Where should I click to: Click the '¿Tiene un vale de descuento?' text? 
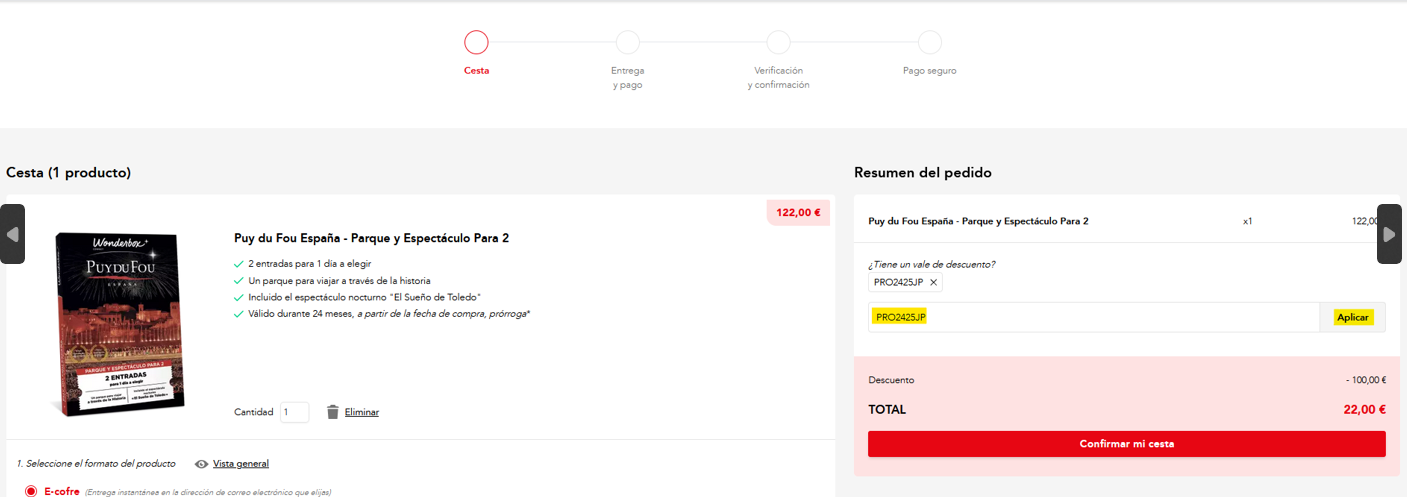click(x=932, y=264)
